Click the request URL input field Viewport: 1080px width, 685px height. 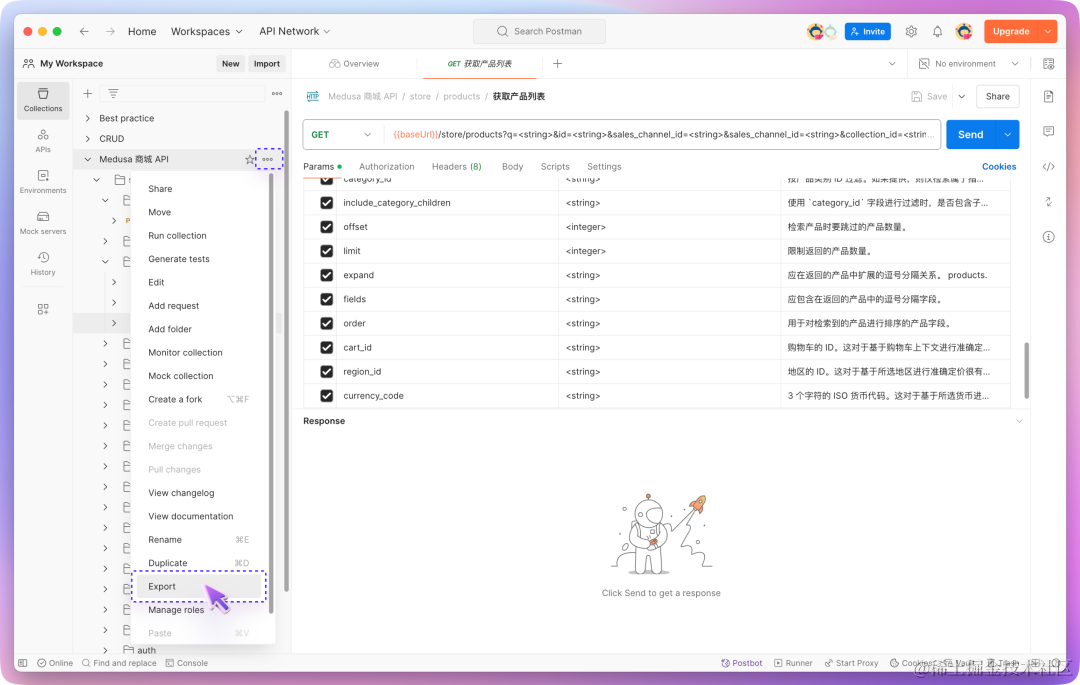coord(662,135)
